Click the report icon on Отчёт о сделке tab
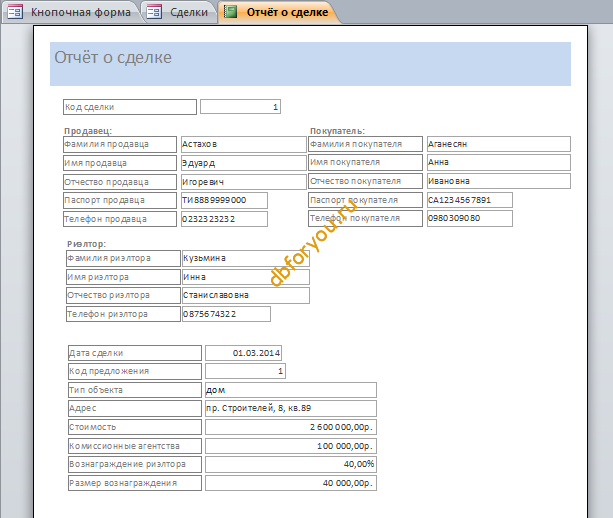The image size is (613, 518). tap(230, 12)
